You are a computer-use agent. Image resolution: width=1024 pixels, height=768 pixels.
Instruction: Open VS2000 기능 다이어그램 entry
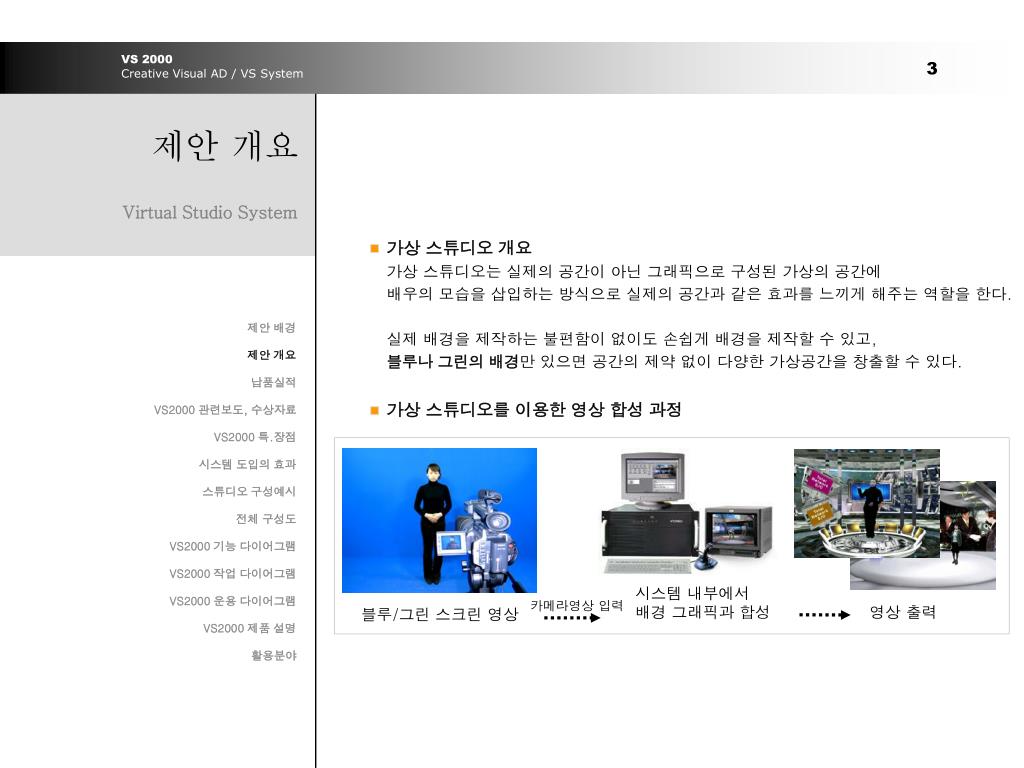[232, 546]
